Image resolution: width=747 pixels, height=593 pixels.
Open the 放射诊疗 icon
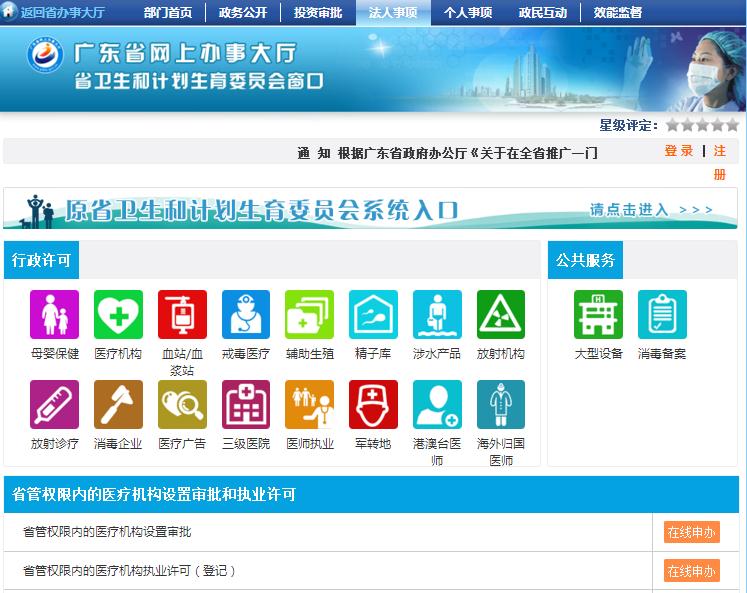[x=54, y=404]
